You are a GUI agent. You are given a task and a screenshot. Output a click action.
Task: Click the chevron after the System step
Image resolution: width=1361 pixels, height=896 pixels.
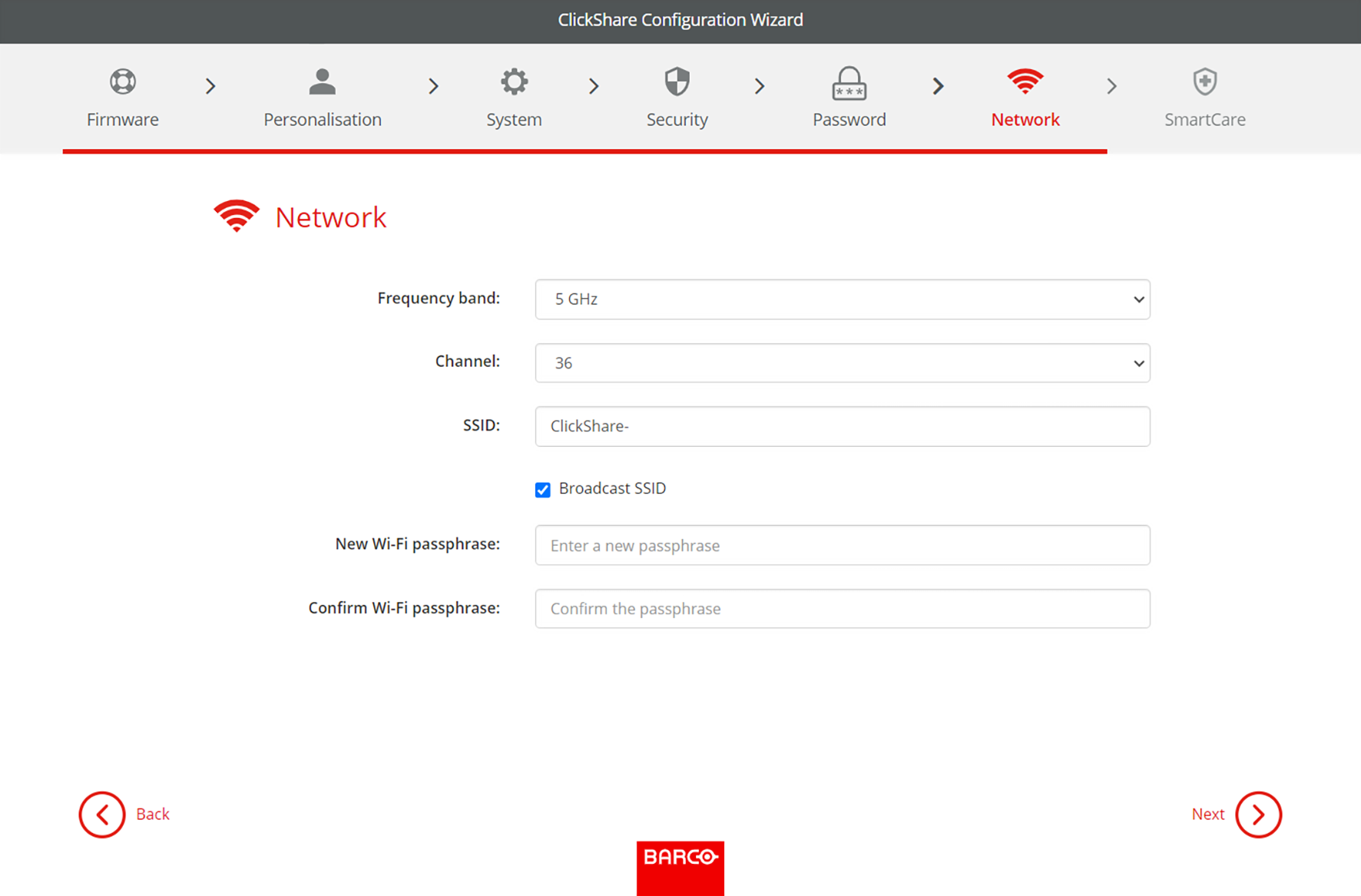[594, 86]
